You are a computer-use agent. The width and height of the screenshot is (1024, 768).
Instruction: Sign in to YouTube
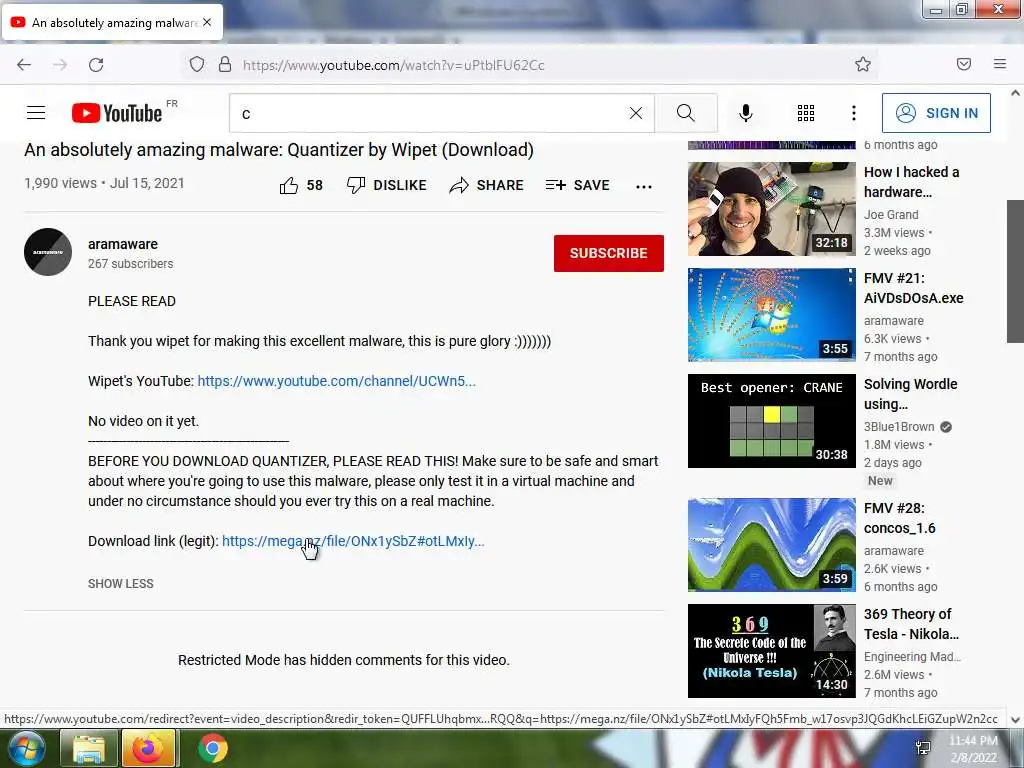click(936, 113)
